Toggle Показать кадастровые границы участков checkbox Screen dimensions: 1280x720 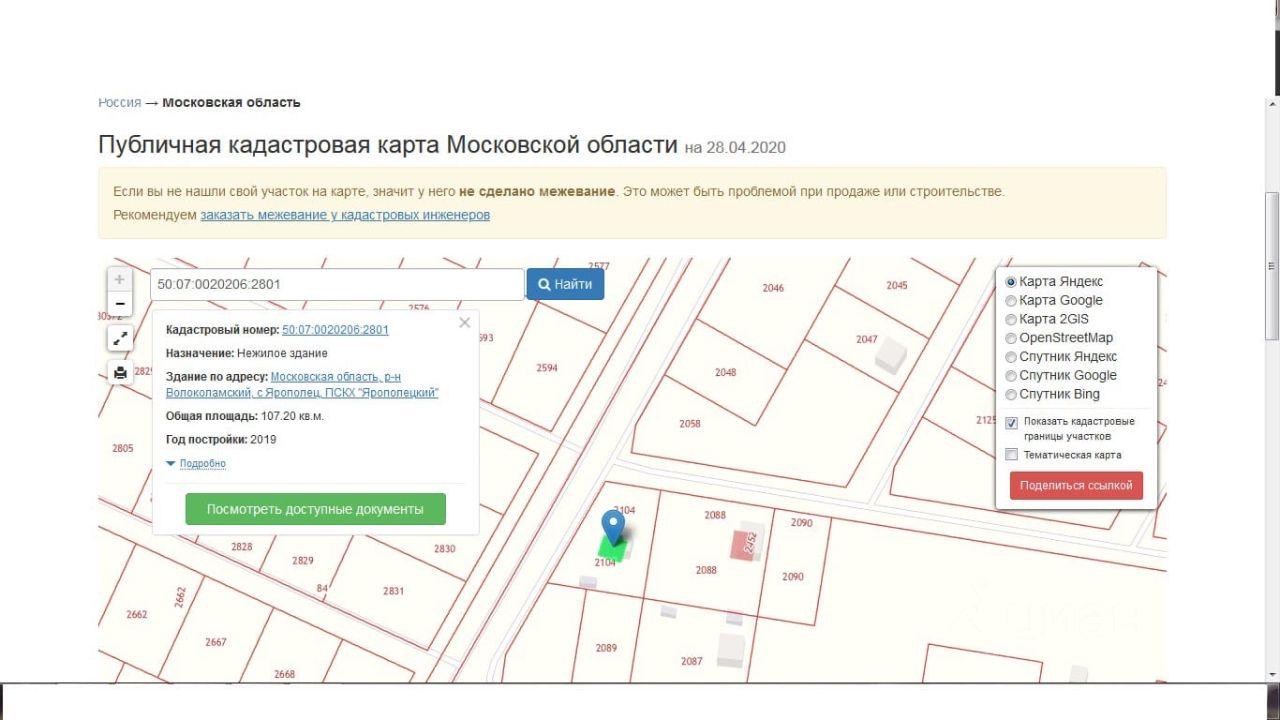click(x=1011, y=423)
